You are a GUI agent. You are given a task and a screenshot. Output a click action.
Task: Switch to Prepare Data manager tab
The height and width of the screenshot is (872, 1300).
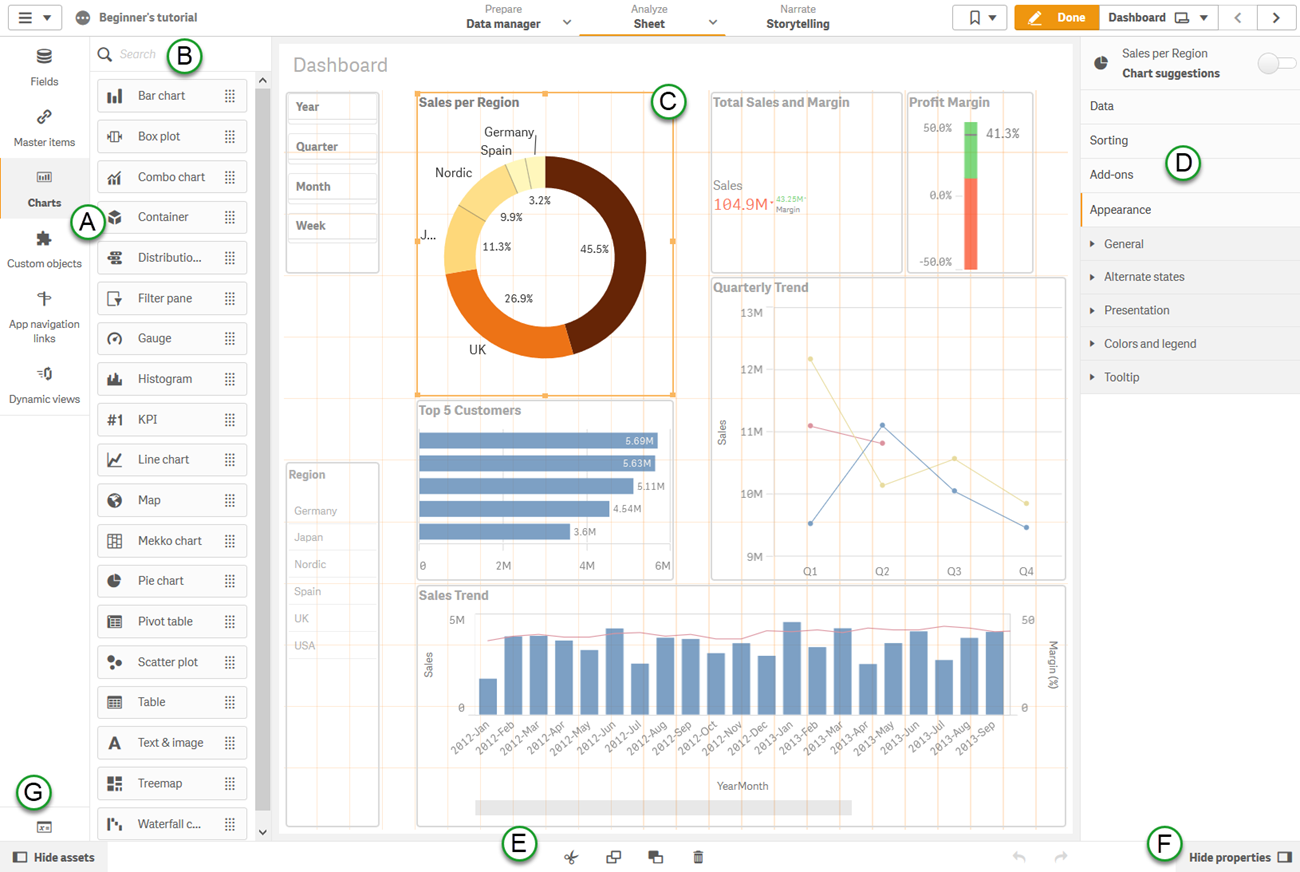[x=503, y=17]
